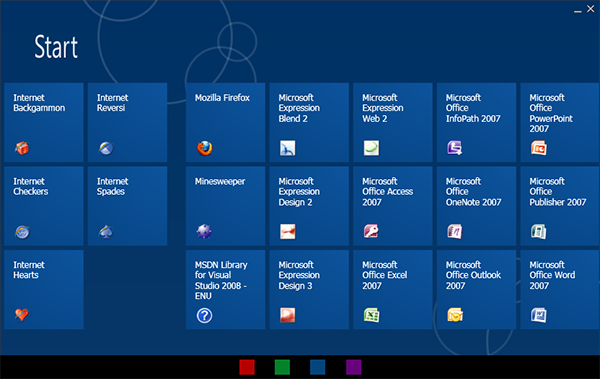Open Microsoft Office PowerPoint 2007 label
Screen dimensions: 600x379
click(551, 113)
